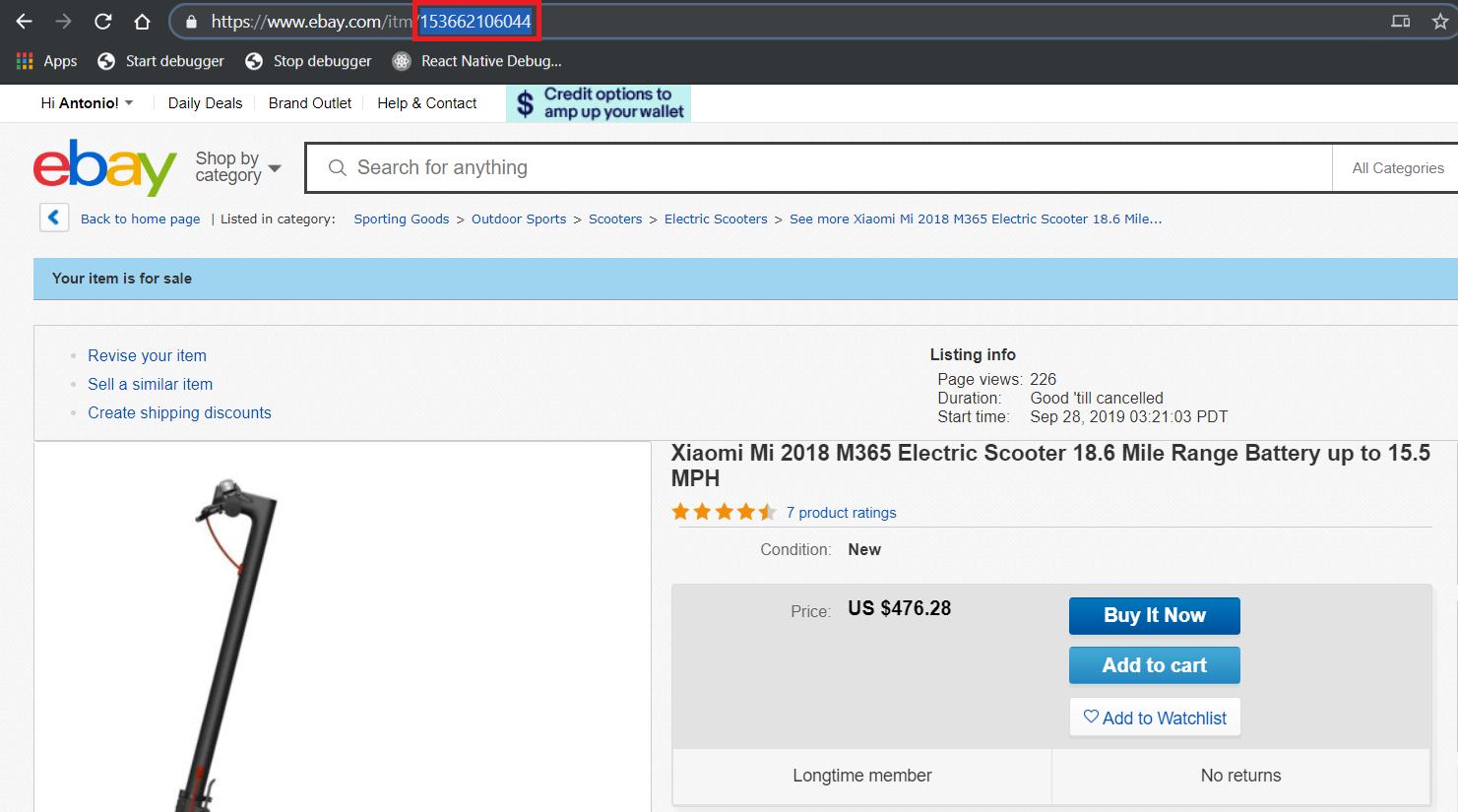Click the Buy It Now button
Viewport: 1458px width, 812px height.
pos(1155,615)
